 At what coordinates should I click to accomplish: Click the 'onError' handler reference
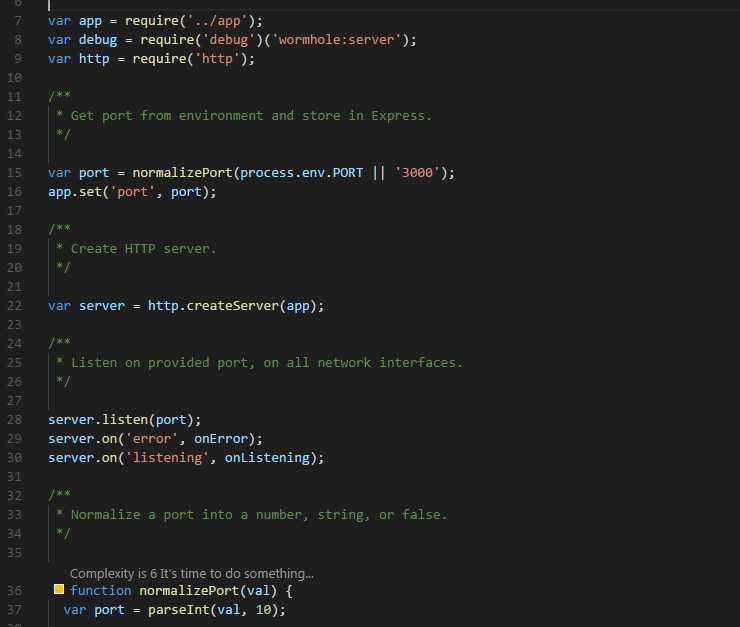coord(221,439)
